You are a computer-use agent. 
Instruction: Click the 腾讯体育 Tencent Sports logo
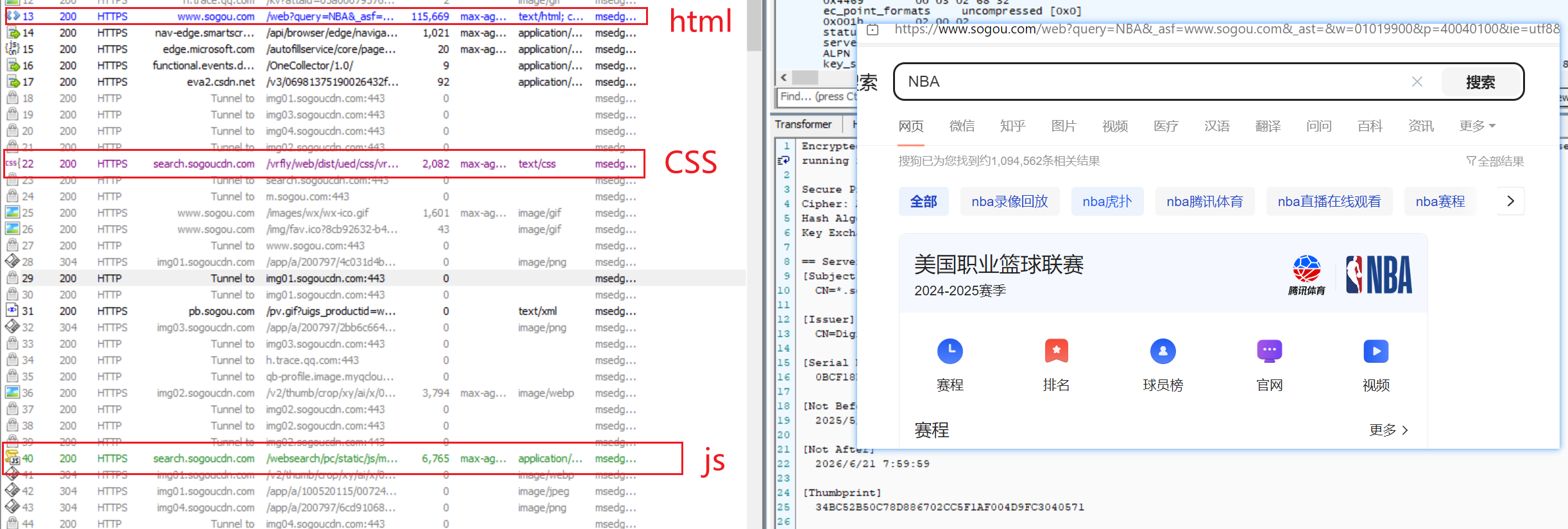click(1307, 275)
